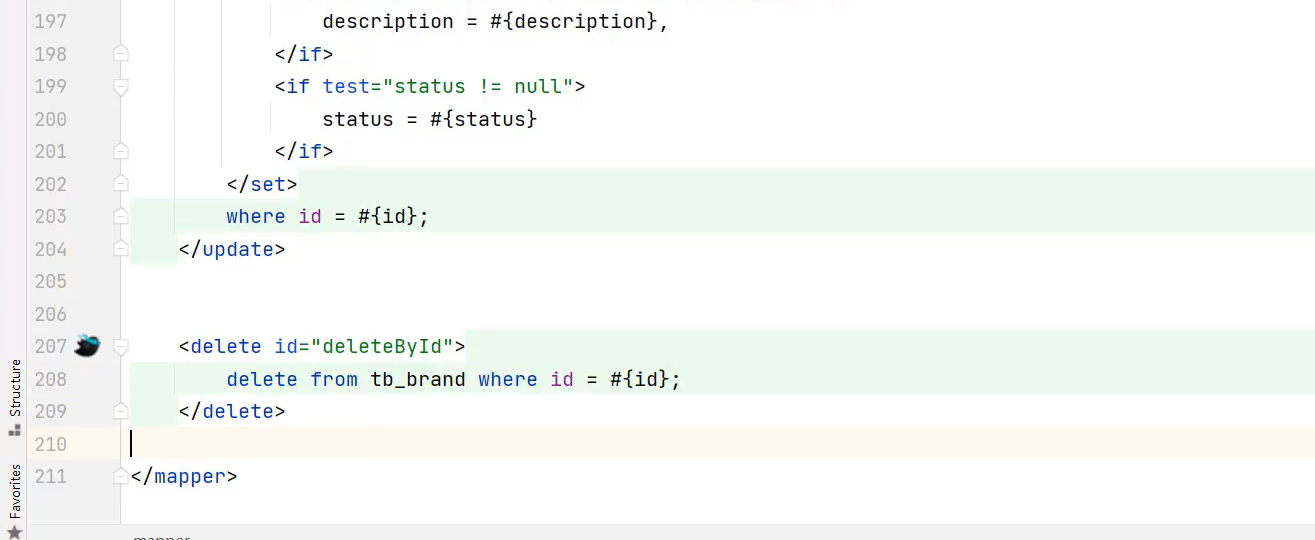Click fold marker on line 198
The image size is (1315, 540).
[121, 54]
